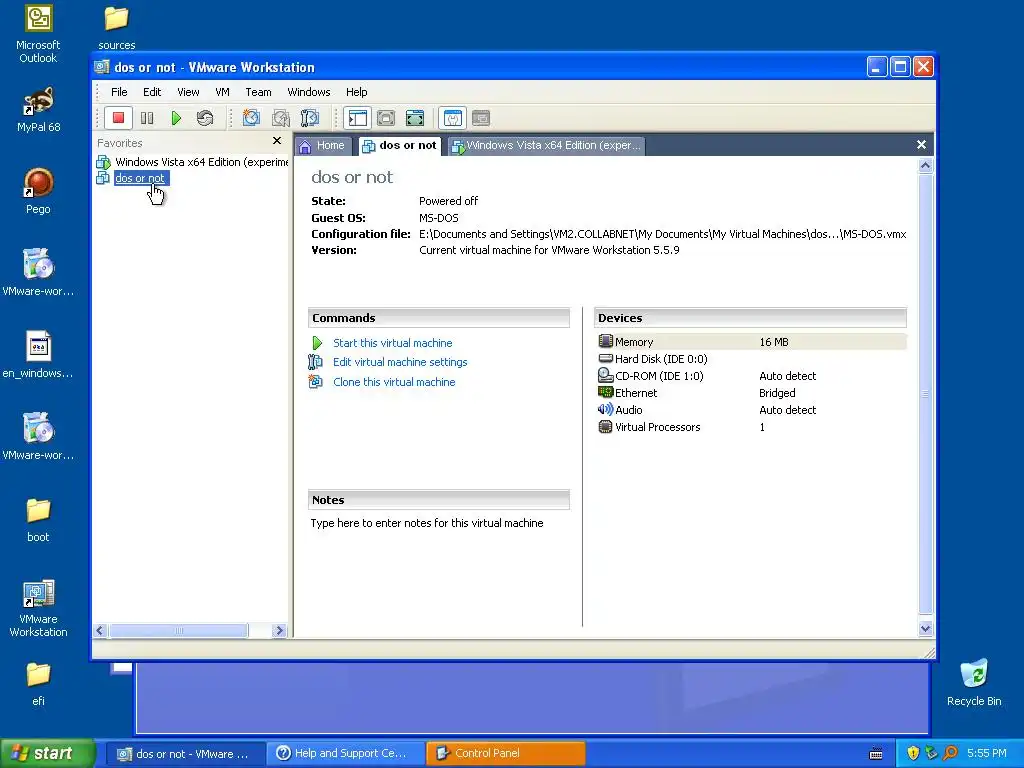Viewport: 1024px width, 768px height.
Task: Click the green Power On toolbar button
Action: point(176,118)
